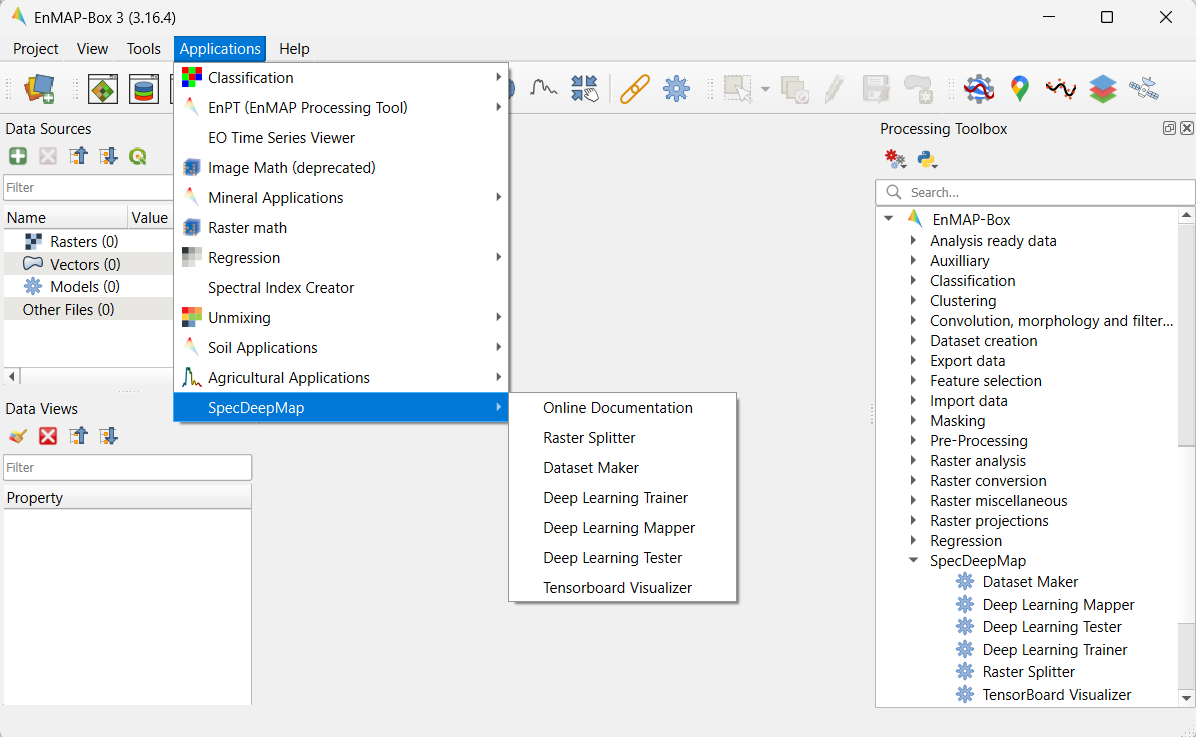The height and width of the screenshot is (737, 1196).
Task: Expand Raster analysis toolbox group
Action: coord(913,460)
